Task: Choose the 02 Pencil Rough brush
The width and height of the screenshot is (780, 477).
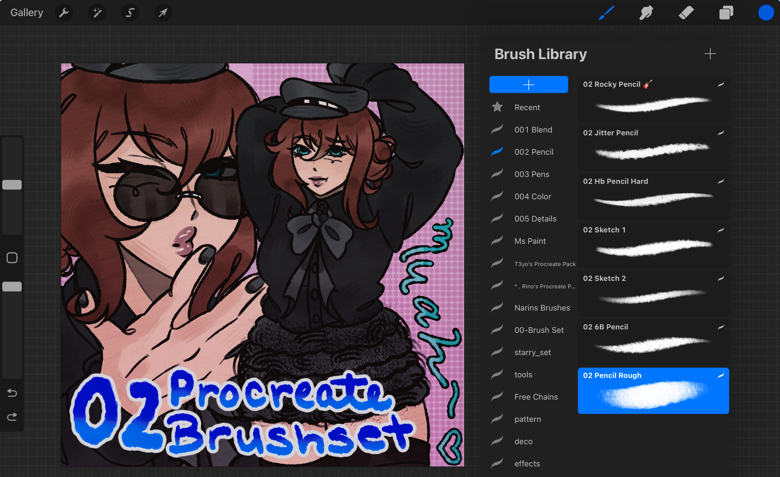Action: tap(653, 391)
